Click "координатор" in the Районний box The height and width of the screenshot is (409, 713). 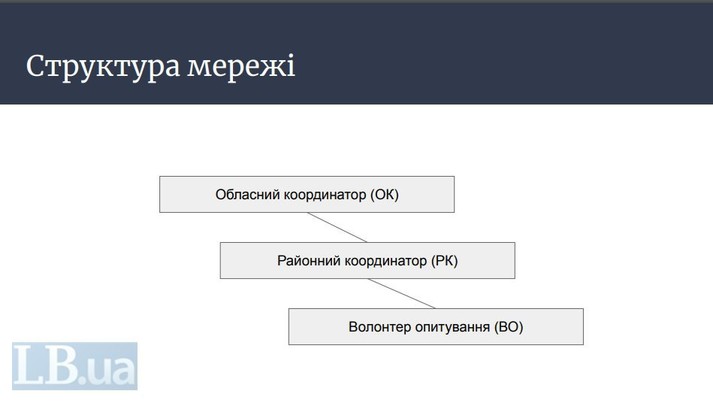383,261
